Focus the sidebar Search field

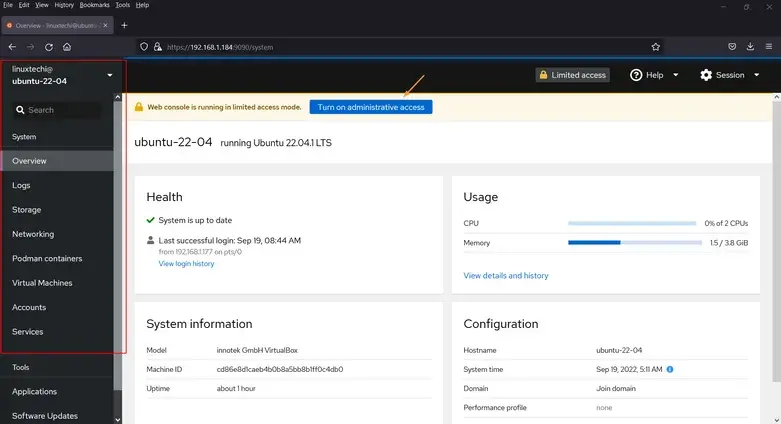57,110
